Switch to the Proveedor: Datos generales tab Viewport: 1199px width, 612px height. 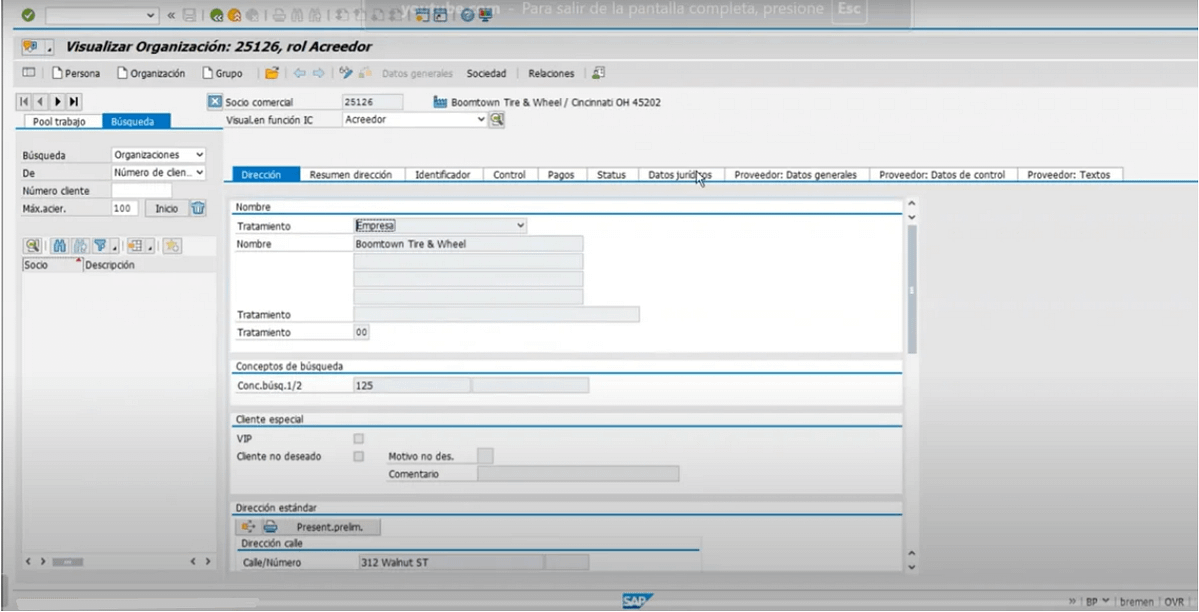tap(795, 174)
